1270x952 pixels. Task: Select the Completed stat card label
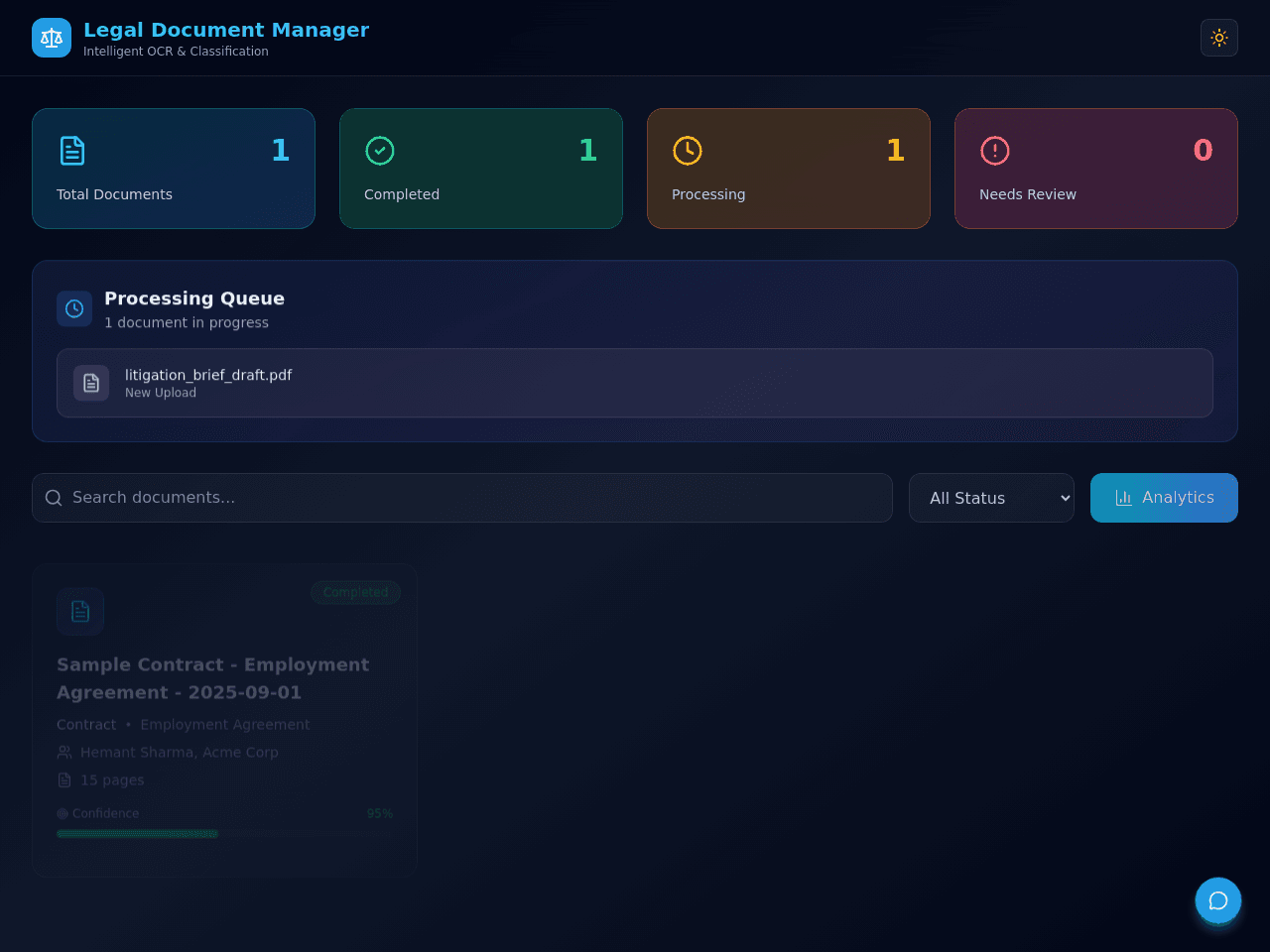coord(402,194)
